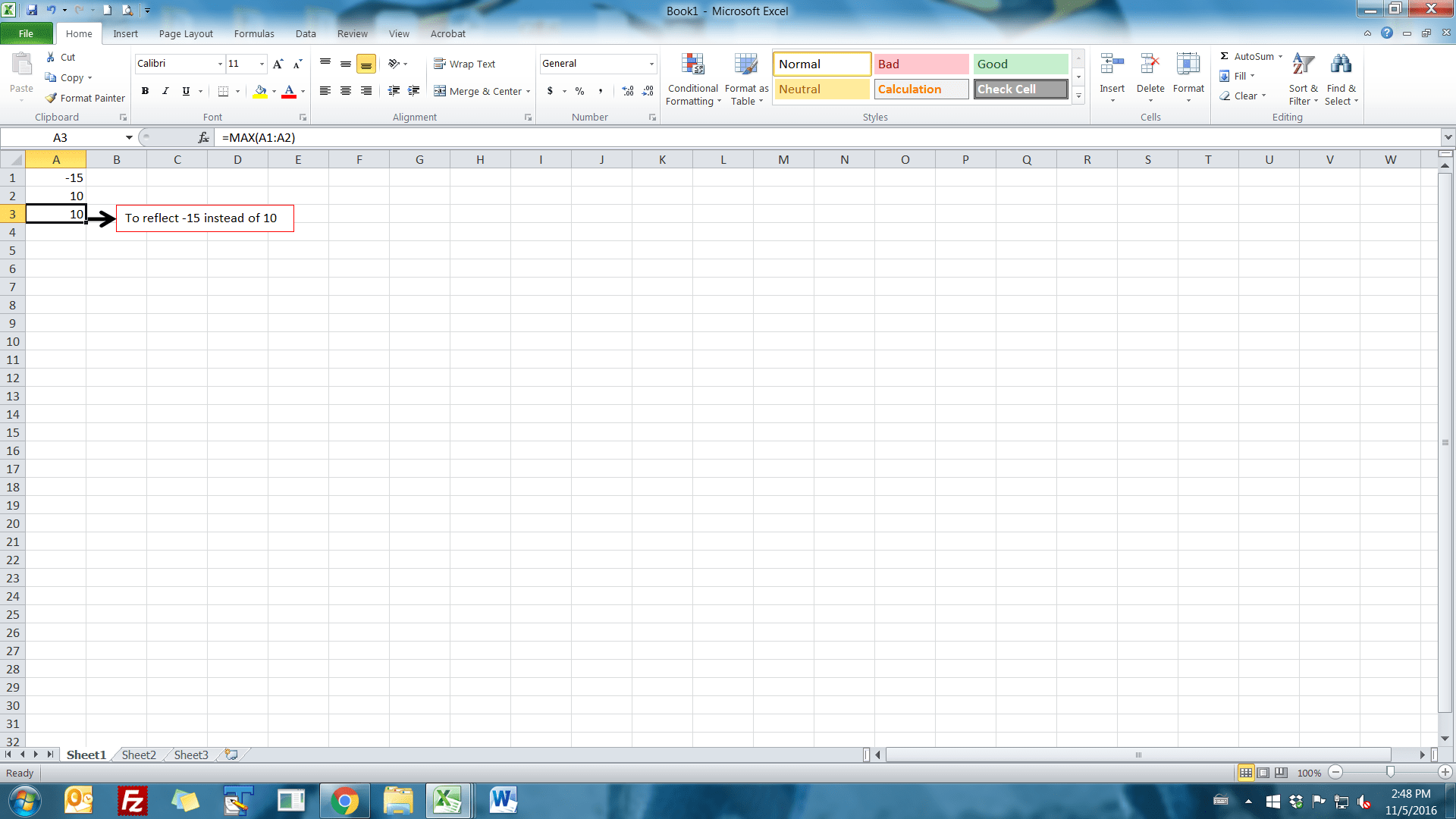Open Chrome from the taskbar
This screenshot has height=819, width=1456.
click(x=344, y=801)
